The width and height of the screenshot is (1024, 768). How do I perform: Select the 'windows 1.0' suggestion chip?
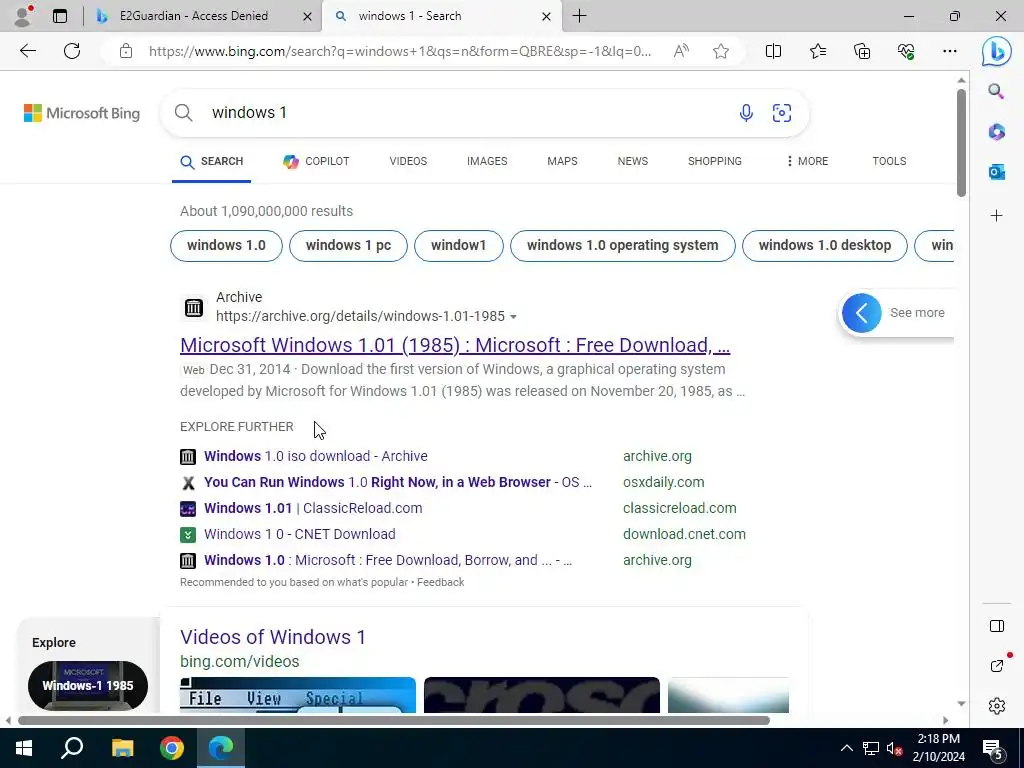[226, 246]
